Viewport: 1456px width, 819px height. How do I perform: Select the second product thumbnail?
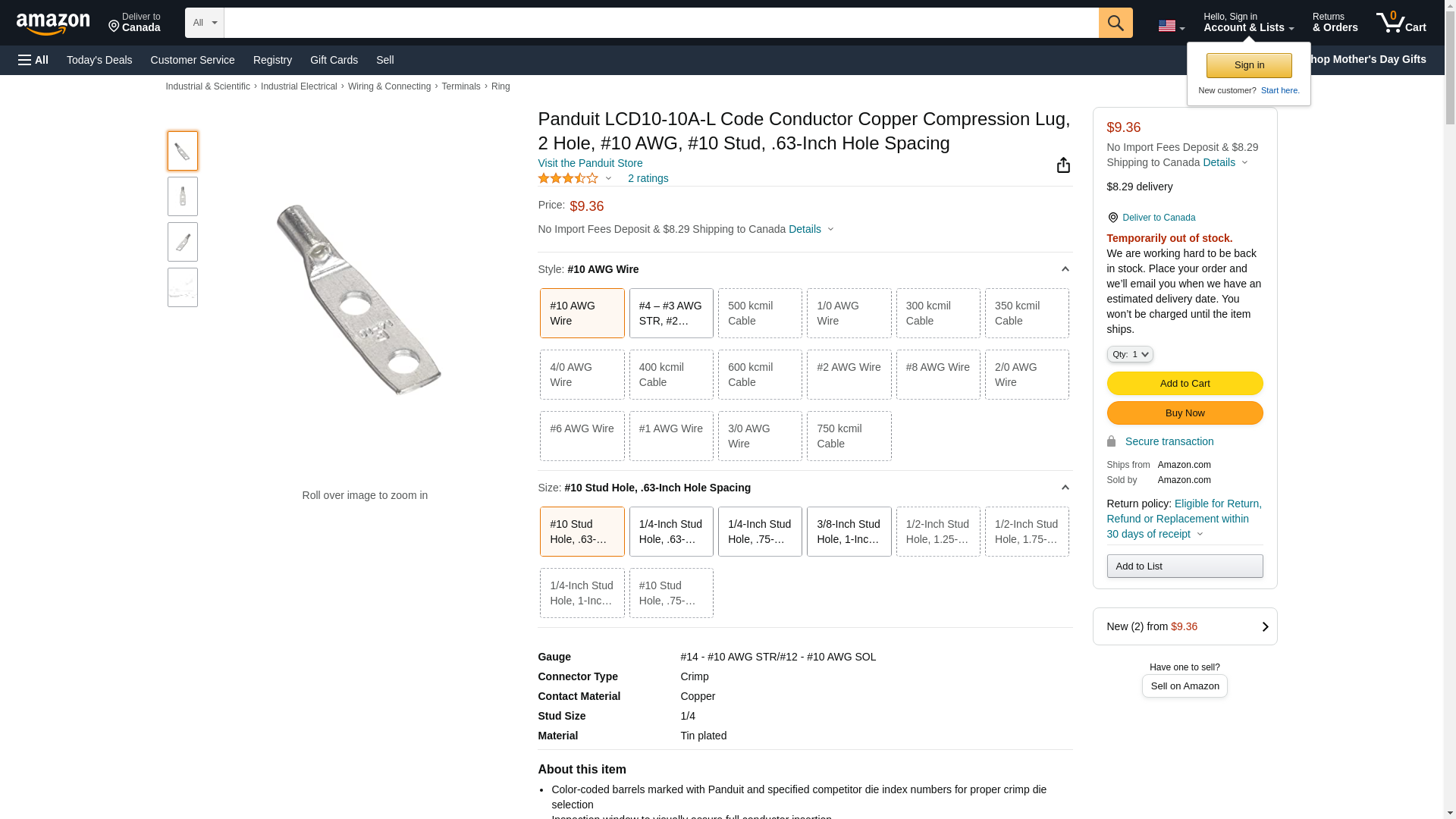click(x=183, y=196)
